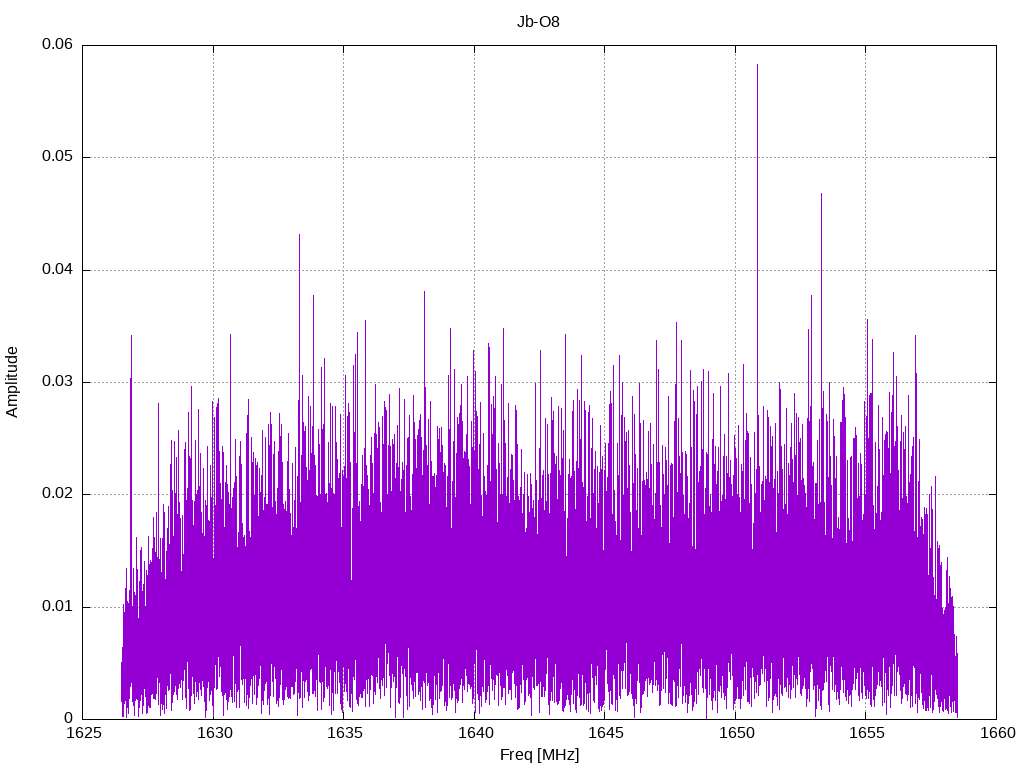Click the second-tallest spike peak near 1653 MHz
The image size is (1024, 768).
(x=822, y=195)
